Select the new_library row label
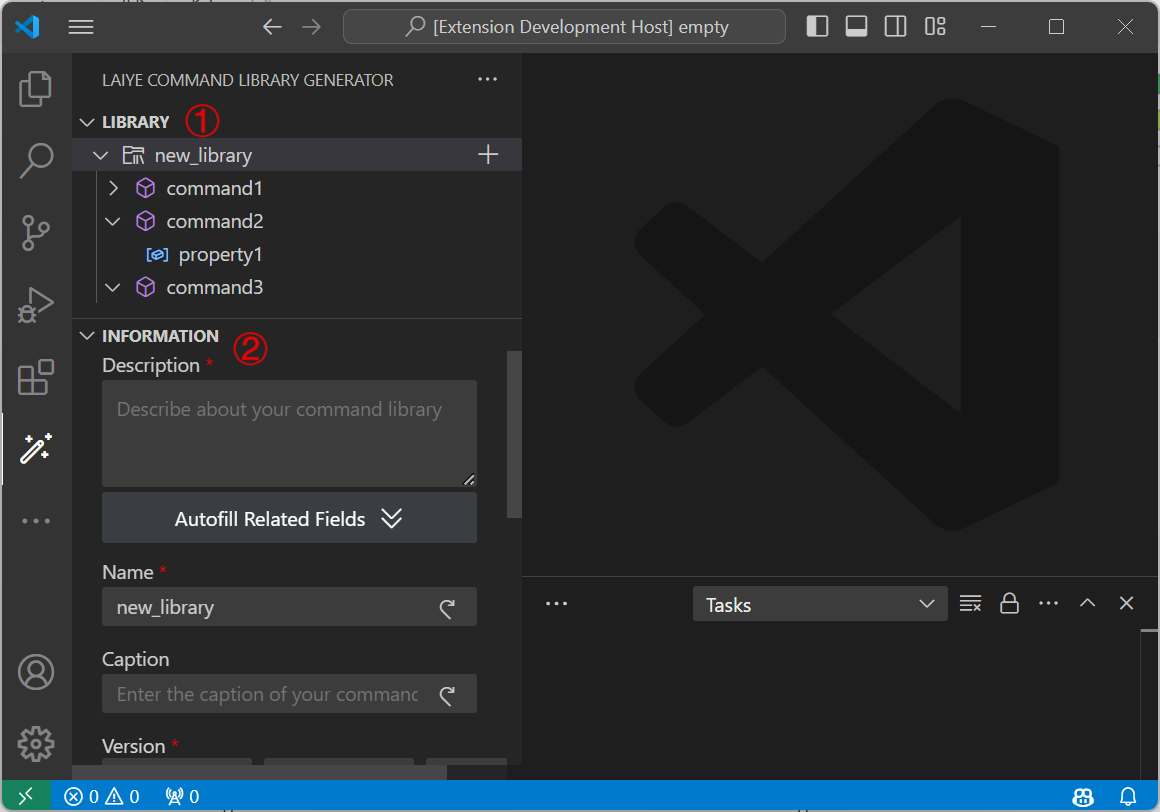This screenshot has height=812, width=1160. [203, 155]
